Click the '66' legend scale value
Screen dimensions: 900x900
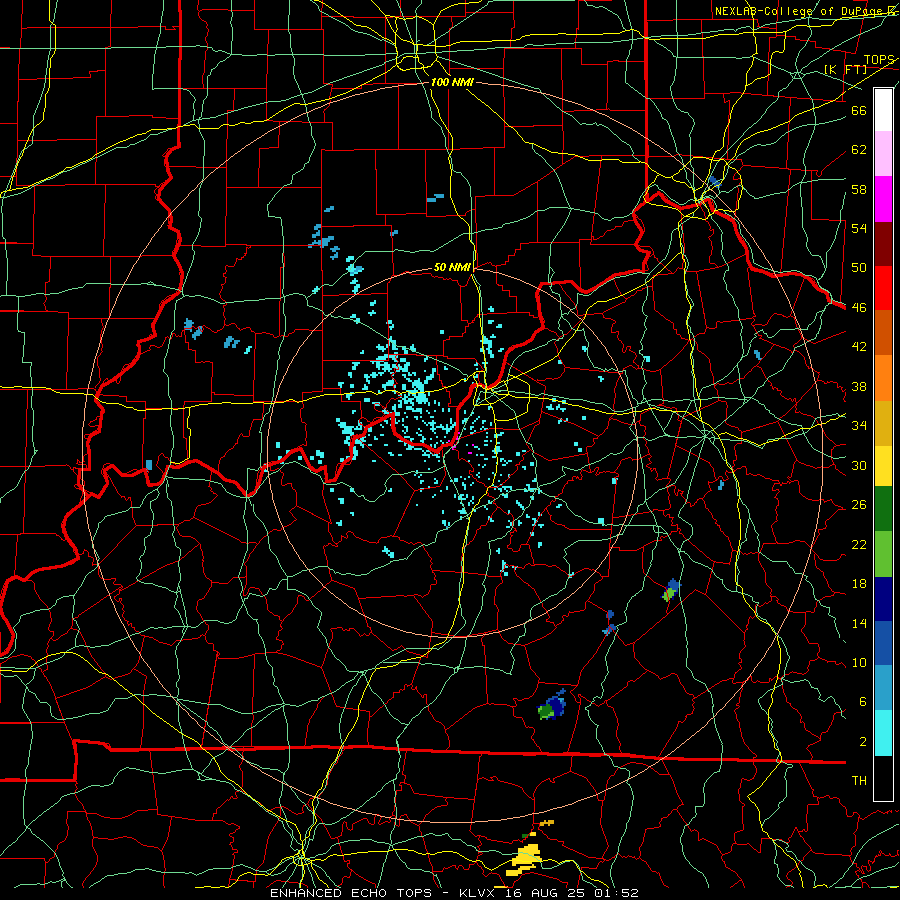(859, 110)
